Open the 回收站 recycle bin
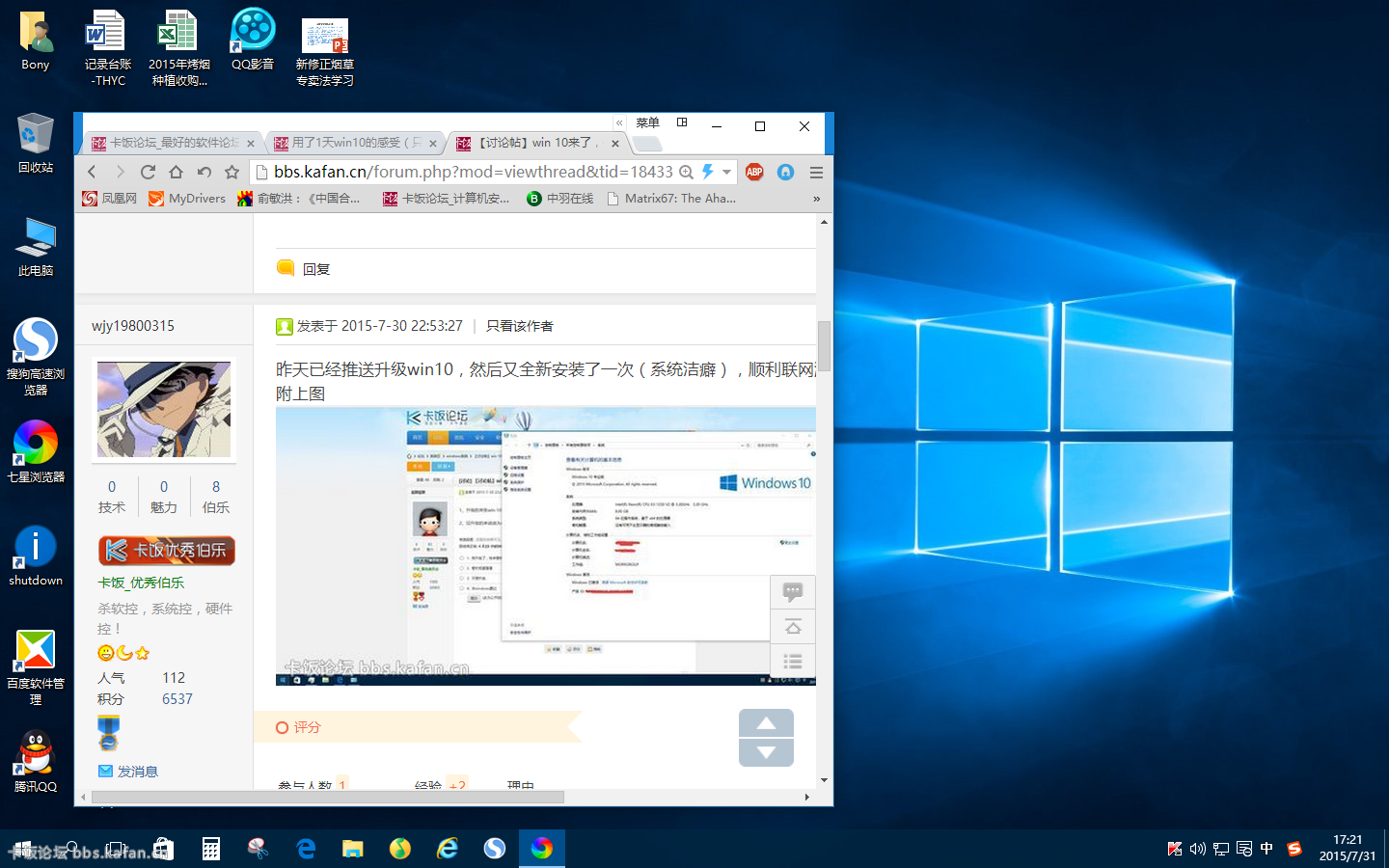Screen dimensions: 1389x868 coord(36,143)
